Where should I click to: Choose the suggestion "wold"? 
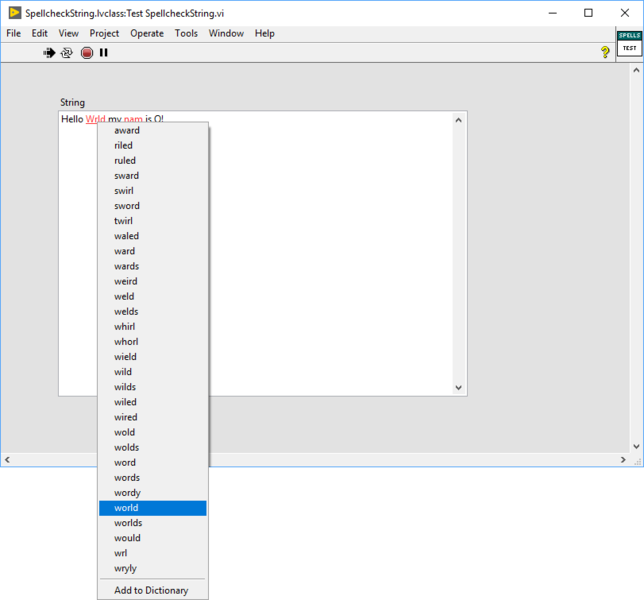152,432
